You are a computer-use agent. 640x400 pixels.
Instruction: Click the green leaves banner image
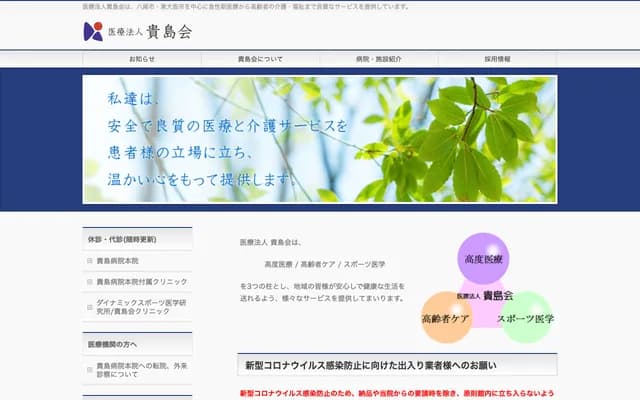(x=320, y=139)
